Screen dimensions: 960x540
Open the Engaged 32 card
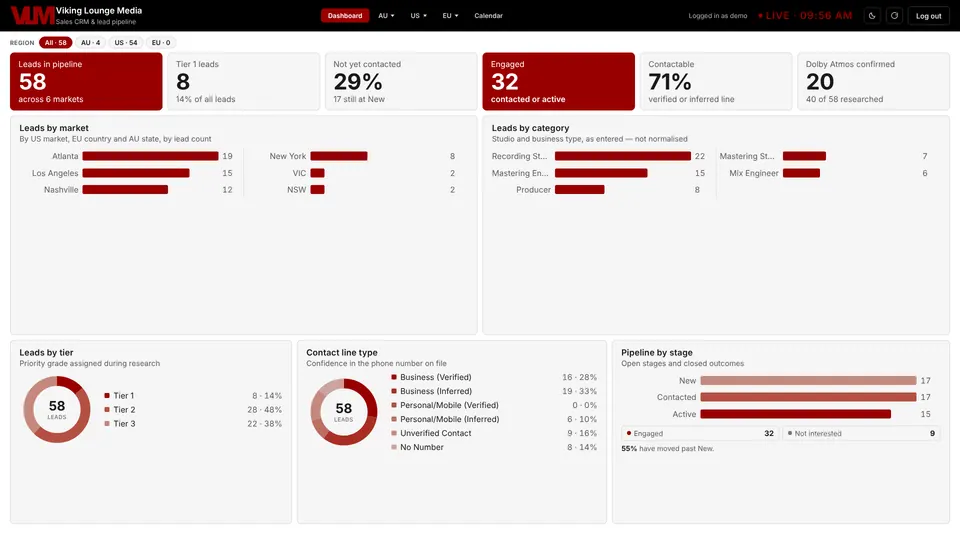(558, 81)
